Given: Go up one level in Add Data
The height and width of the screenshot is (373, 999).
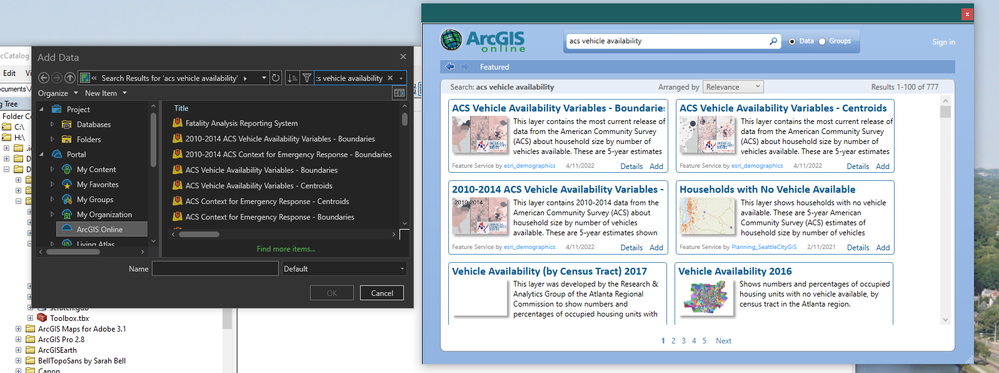Looking at the screenshot, I should 70,78.
